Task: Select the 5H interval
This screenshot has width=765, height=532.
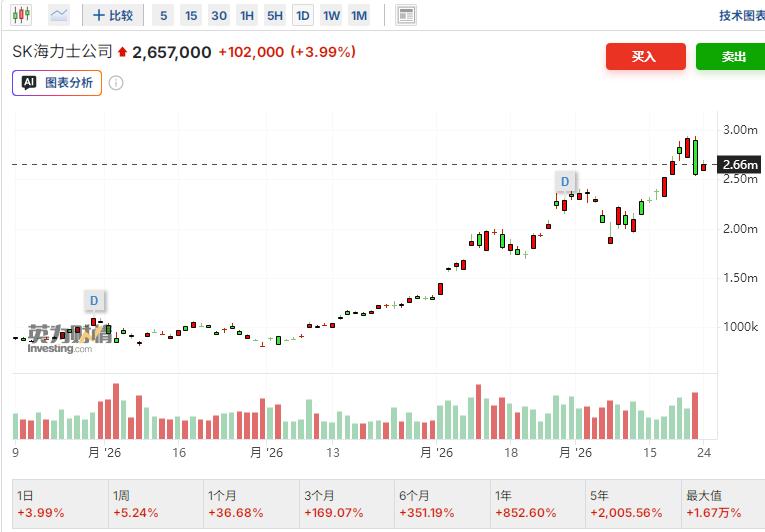Action: tap(275, 16)
